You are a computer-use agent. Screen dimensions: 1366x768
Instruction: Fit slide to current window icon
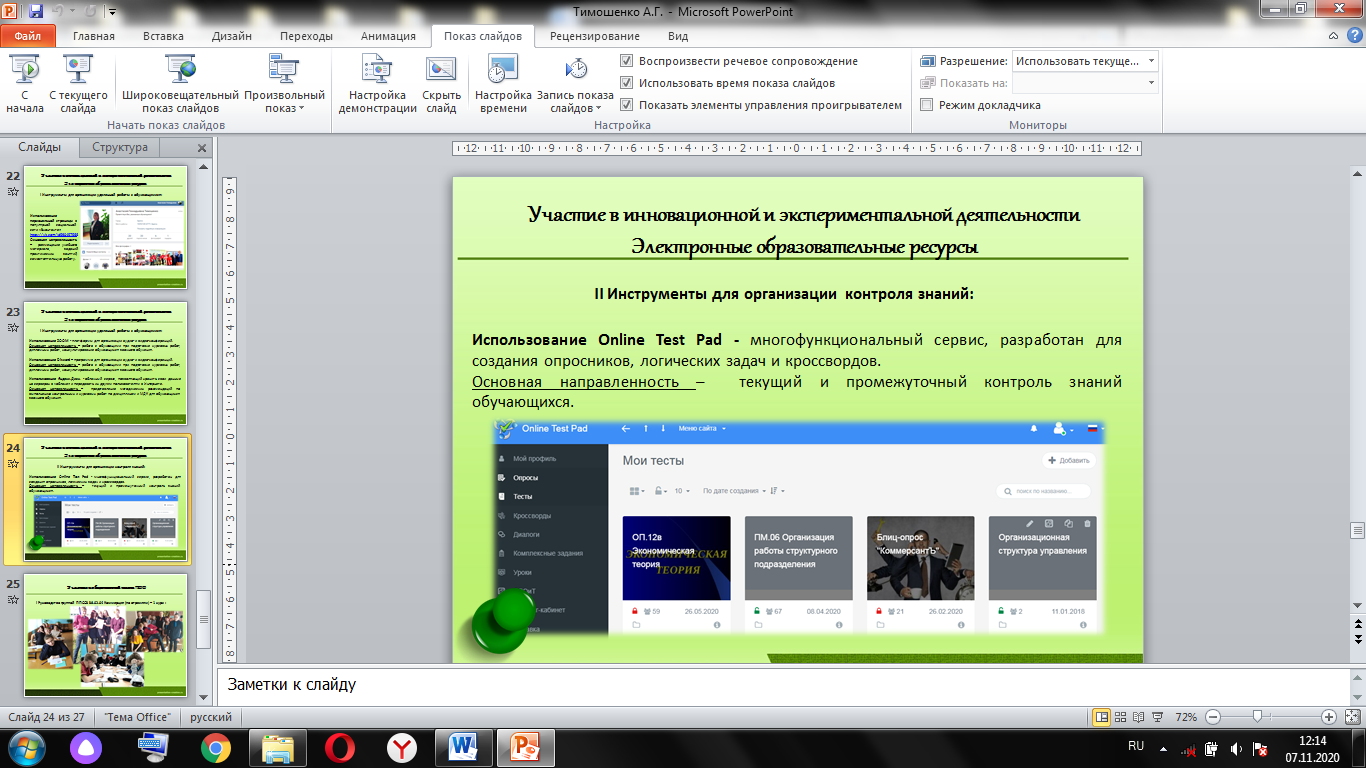click(x=1351, y=717)
